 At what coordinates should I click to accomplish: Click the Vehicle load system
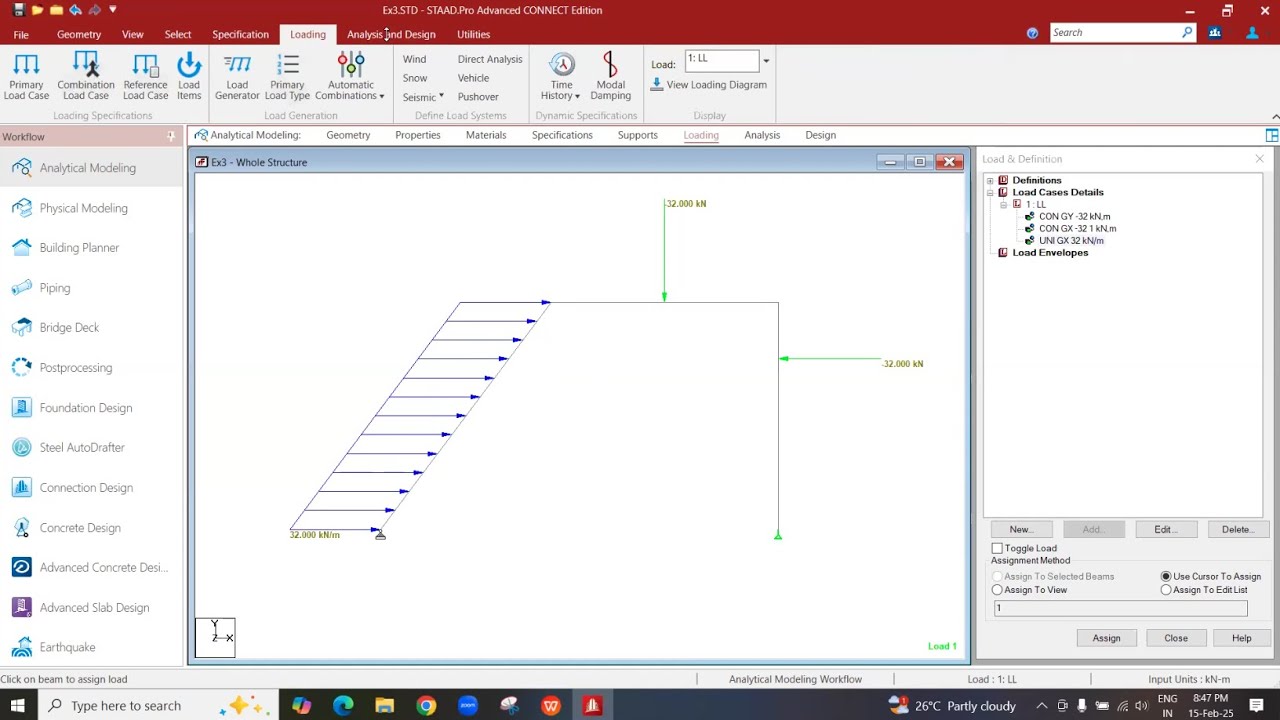(473, 78)
